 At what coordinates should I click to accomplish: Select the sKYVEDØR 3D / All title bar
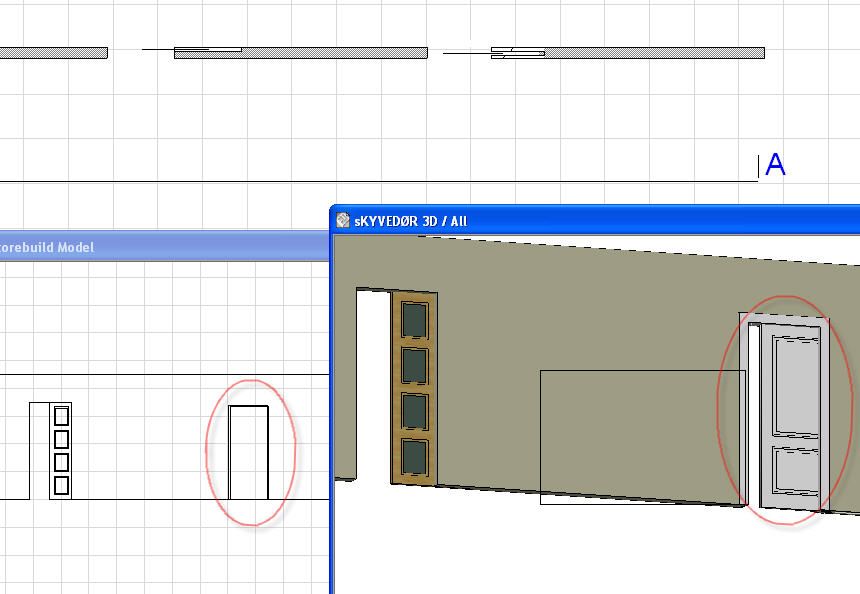pyautogui.click(x=596, y=220)
